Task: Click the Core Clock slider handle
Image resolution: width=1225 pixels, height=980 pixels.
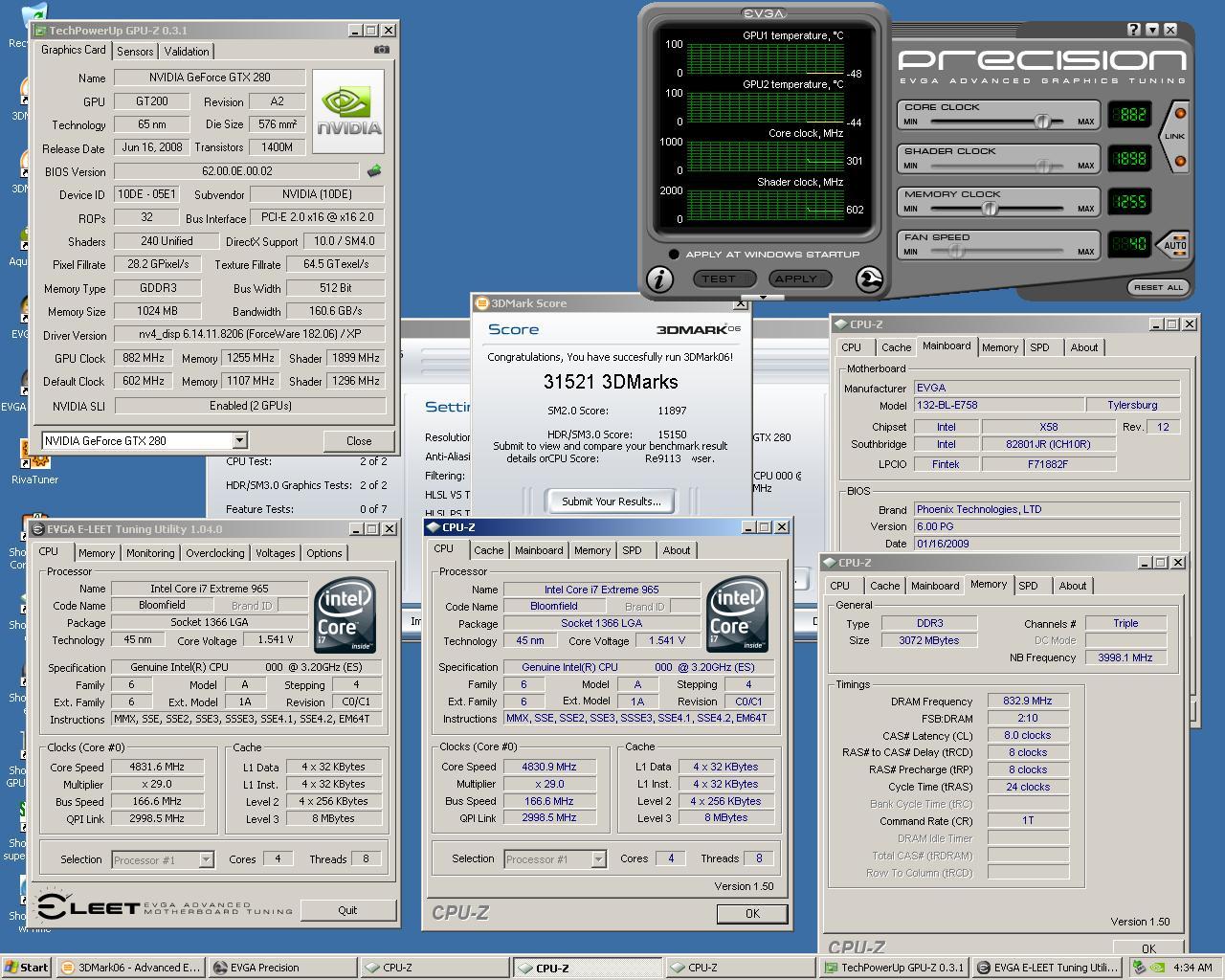Action: point(1042,122)
